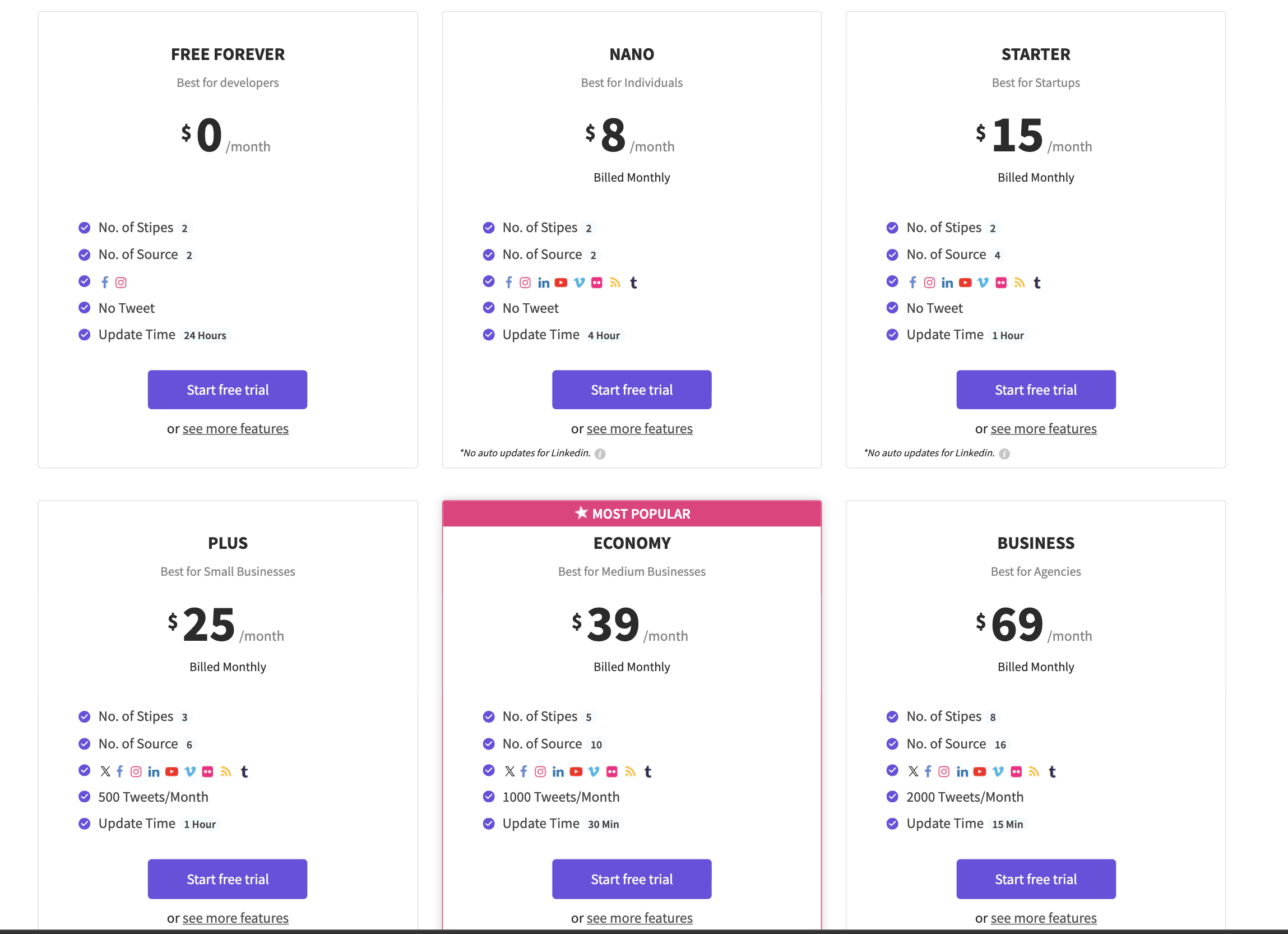This screenshot has height=934, width=1288.
Task: Select the X (Twitter) icon in the Plus plan
Action: 105,771
